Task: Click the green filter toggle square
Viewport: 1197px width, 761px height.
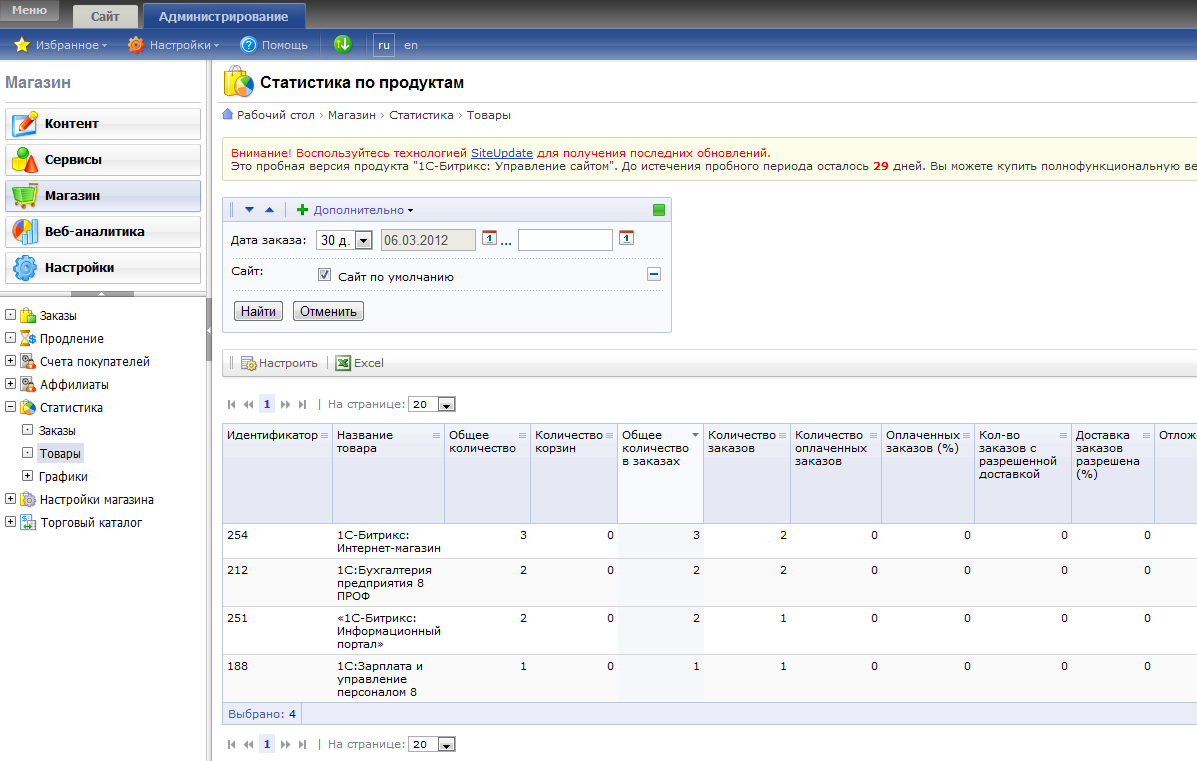Action: pos(658,210)
